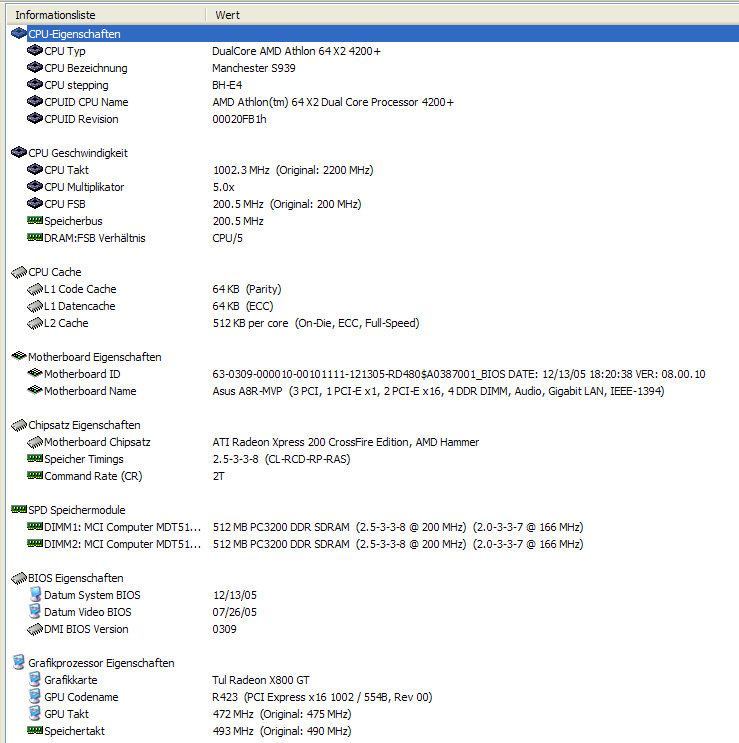Image resolution: width=739 pixels, height=743 pixels.
Task: Click the Motherboard Eigenschaften board icon
Action: point(19,356)
